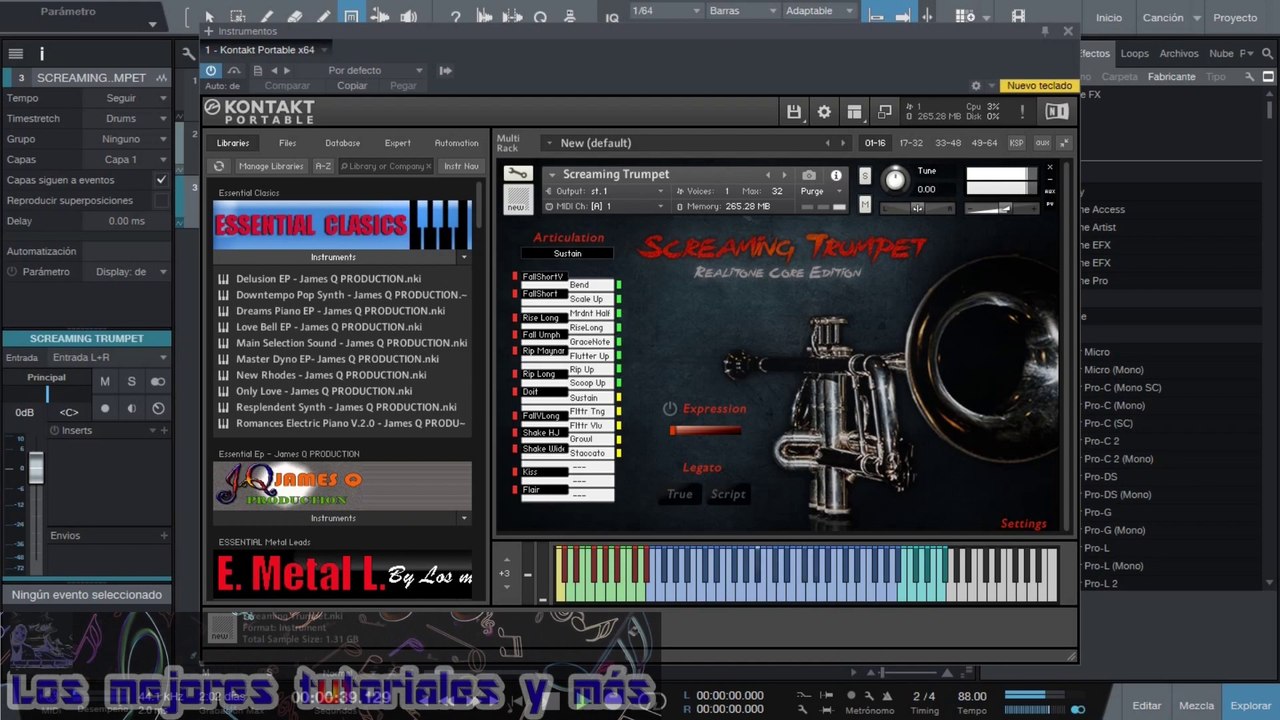Refresh the Kontakt library list

(219, 166)
